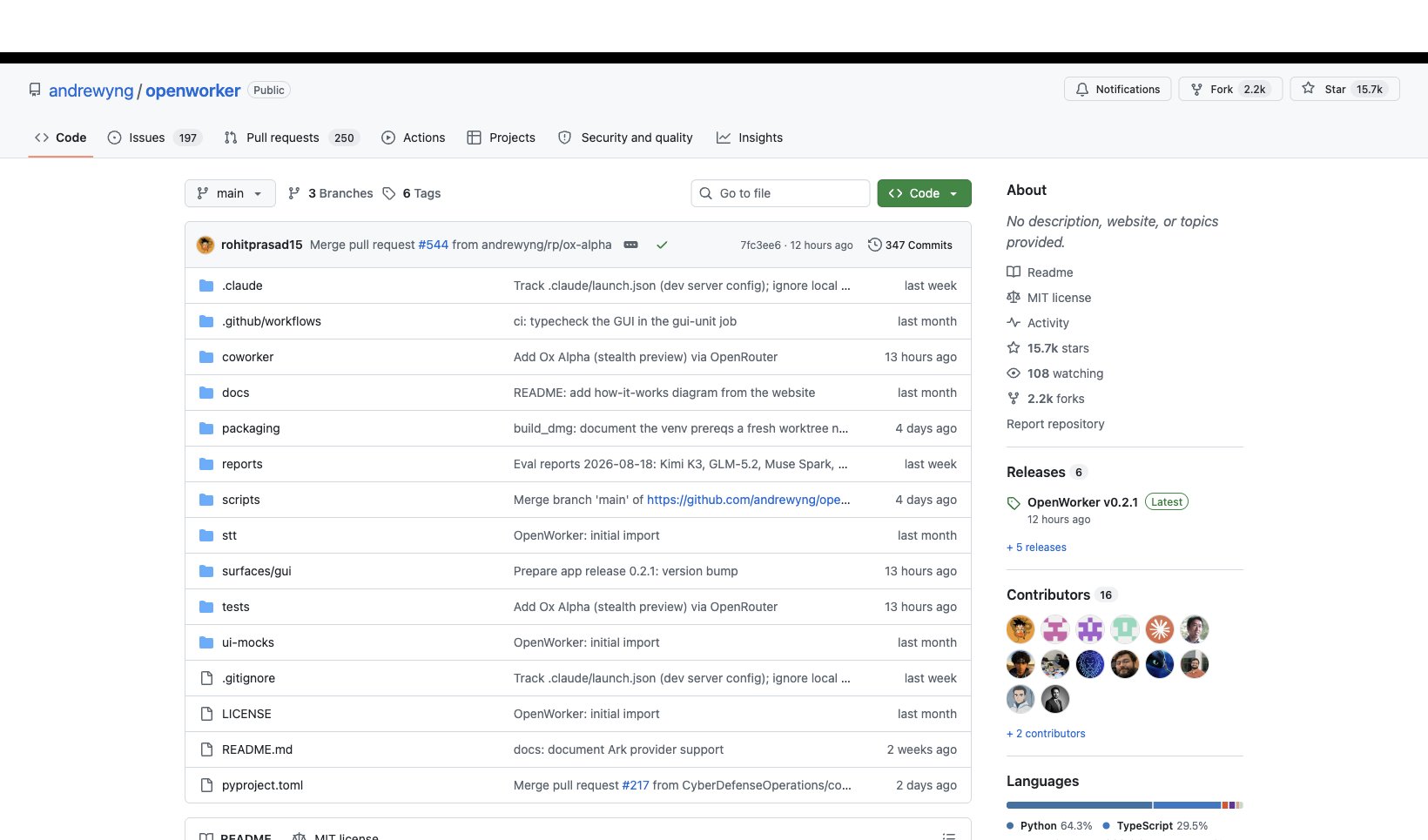Open the Activity link in About
1428x840 pixels.
(x=1038, y=323)
